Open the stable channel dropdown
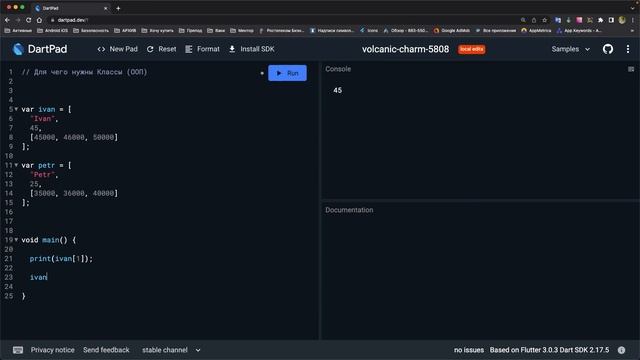 pos(171,350)
